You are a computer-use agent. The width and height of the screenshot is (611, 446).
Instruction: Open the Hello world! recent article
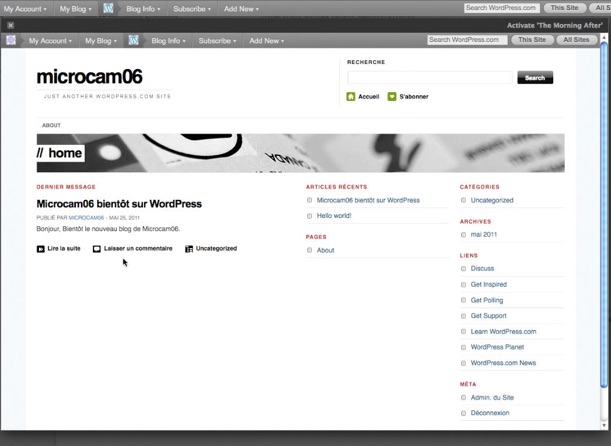(x=334, y=215)
